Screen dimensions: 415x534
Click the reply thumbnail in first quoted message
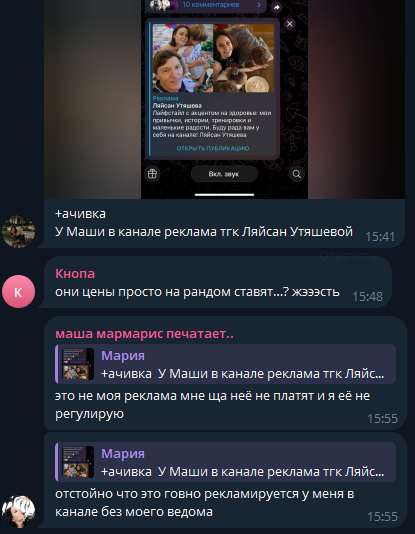pyautogui.click(x=78, y=364)
